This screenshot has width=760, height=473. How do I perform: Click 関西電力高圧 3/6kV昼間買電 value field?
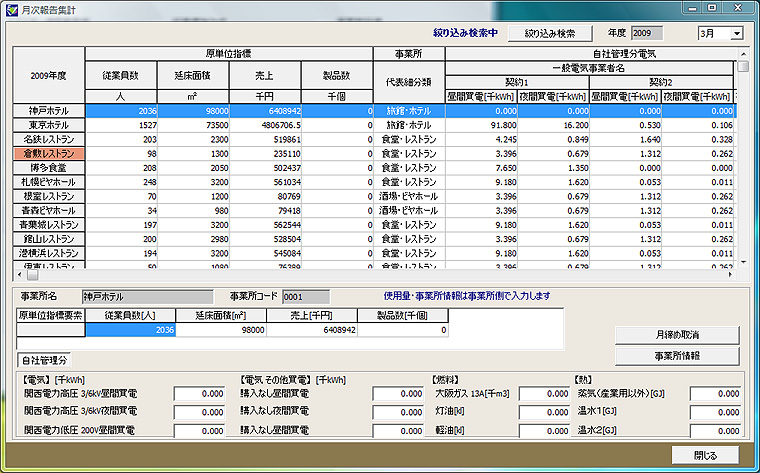[199, 394]
